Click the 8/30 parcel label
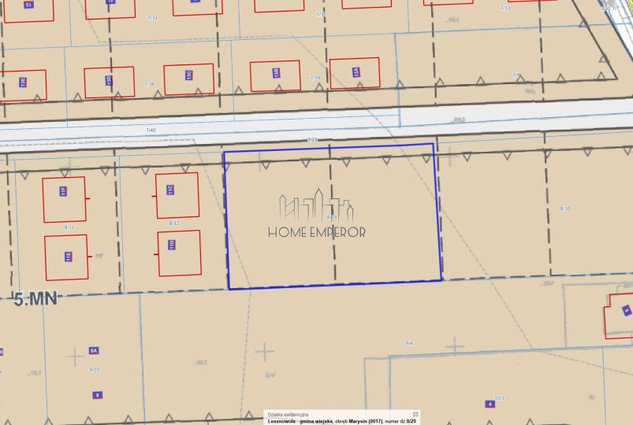Screen dimensions: 633x425 [565, 208]
